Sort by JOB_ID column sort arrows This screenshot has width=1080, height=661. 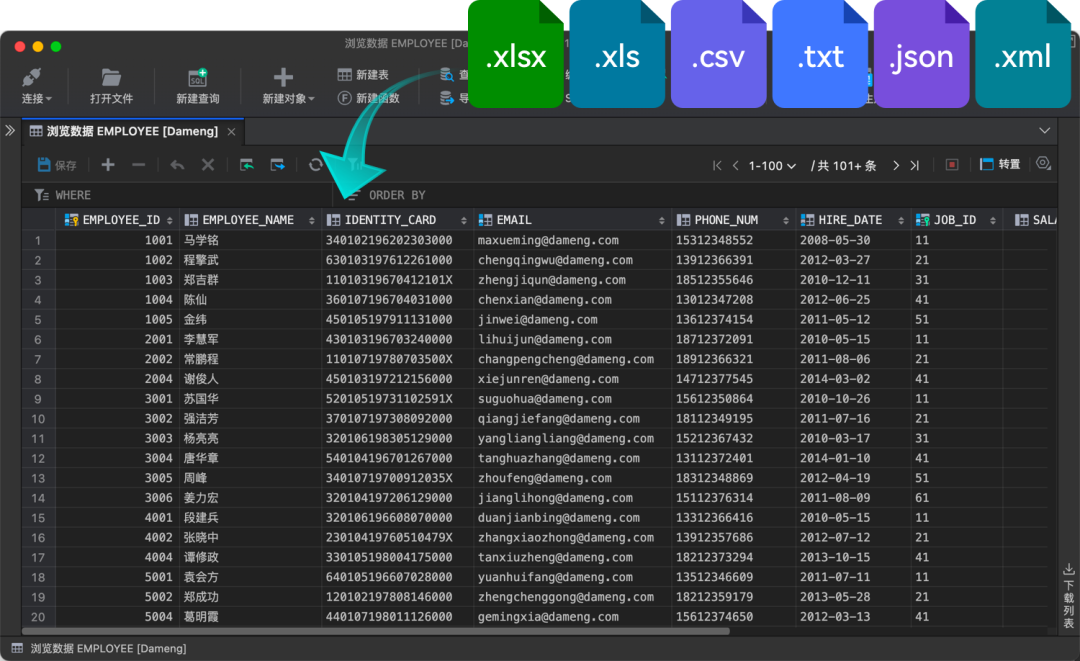point(993,220)
